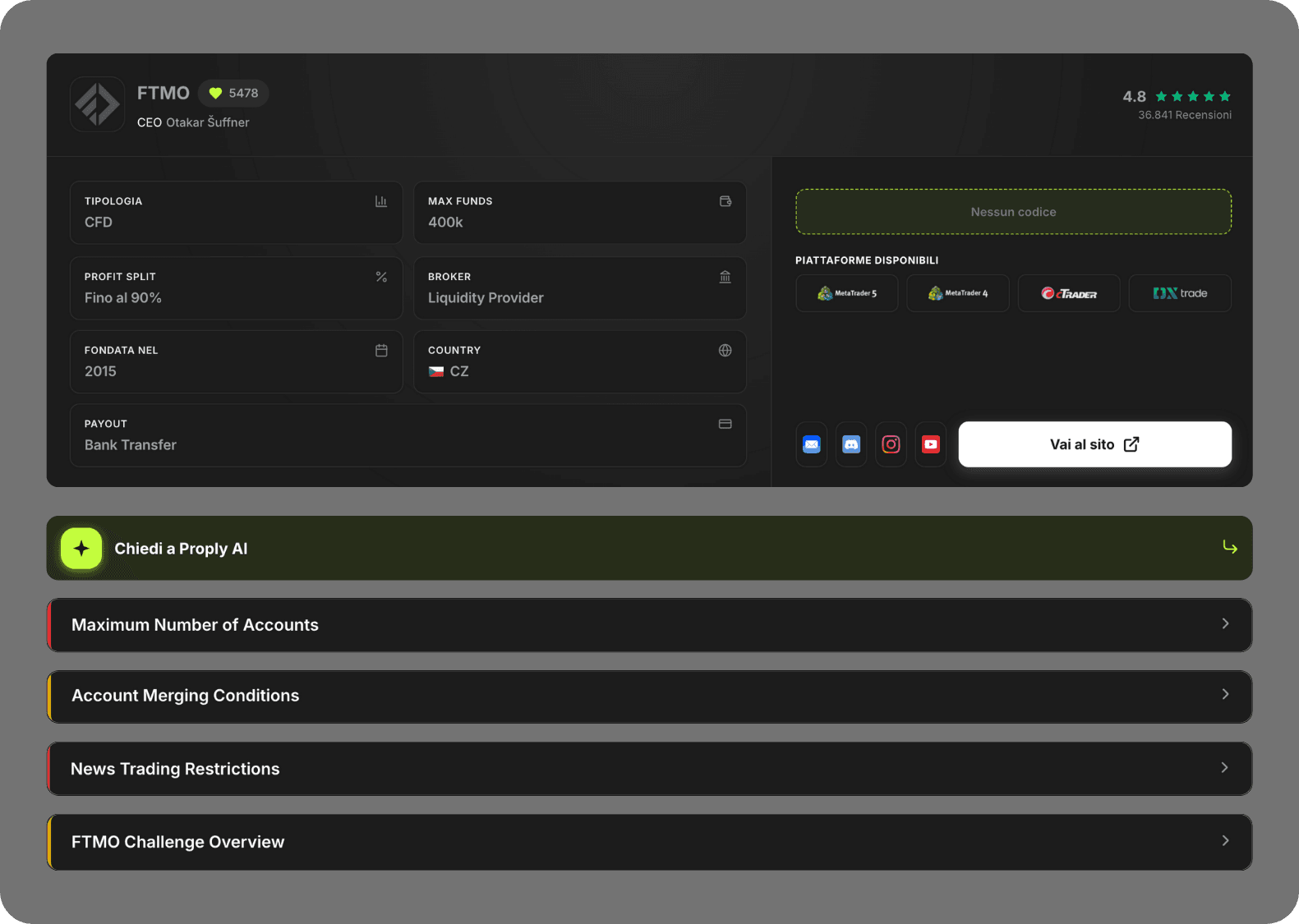Viewport: 1299px width, 924px height.
Task: Click the Payout card icon
Action: [726, 424]
